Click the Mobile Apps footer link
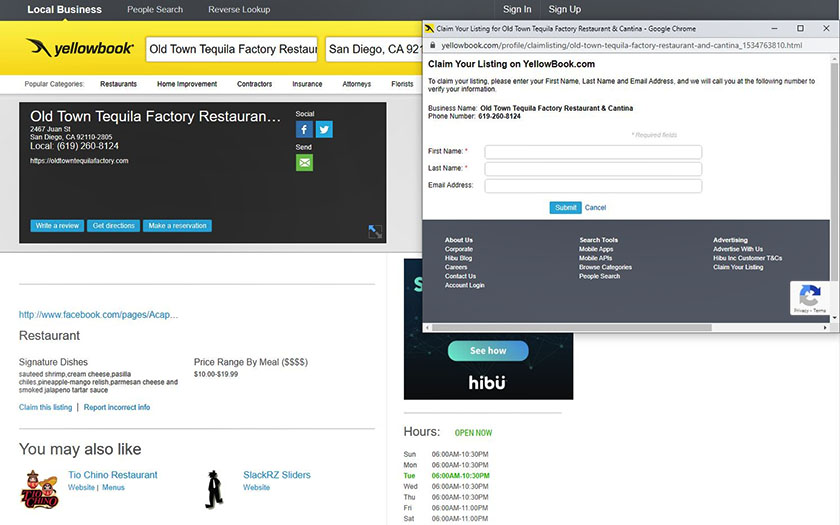This screenshot has height=525, width=840. 596,249
